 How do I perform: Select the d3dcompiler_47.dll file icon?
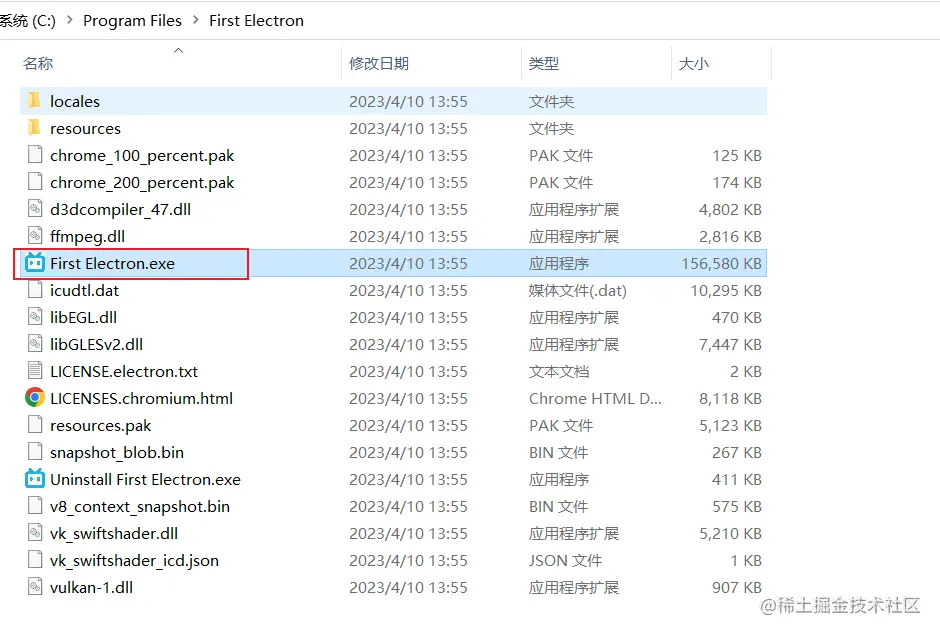35,209
